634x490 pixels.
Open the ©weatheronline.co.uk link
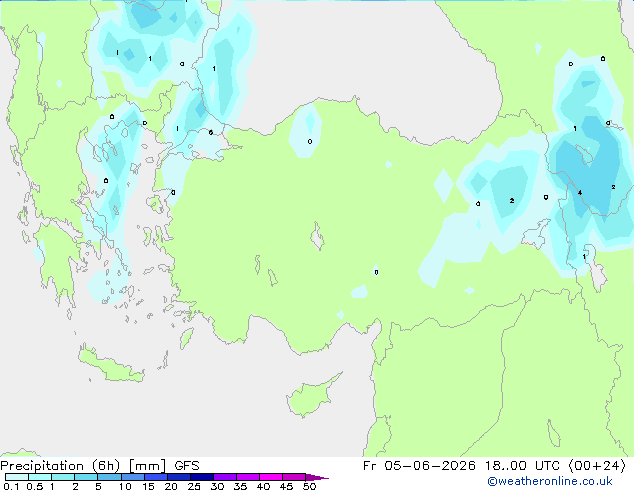[550, 481]
